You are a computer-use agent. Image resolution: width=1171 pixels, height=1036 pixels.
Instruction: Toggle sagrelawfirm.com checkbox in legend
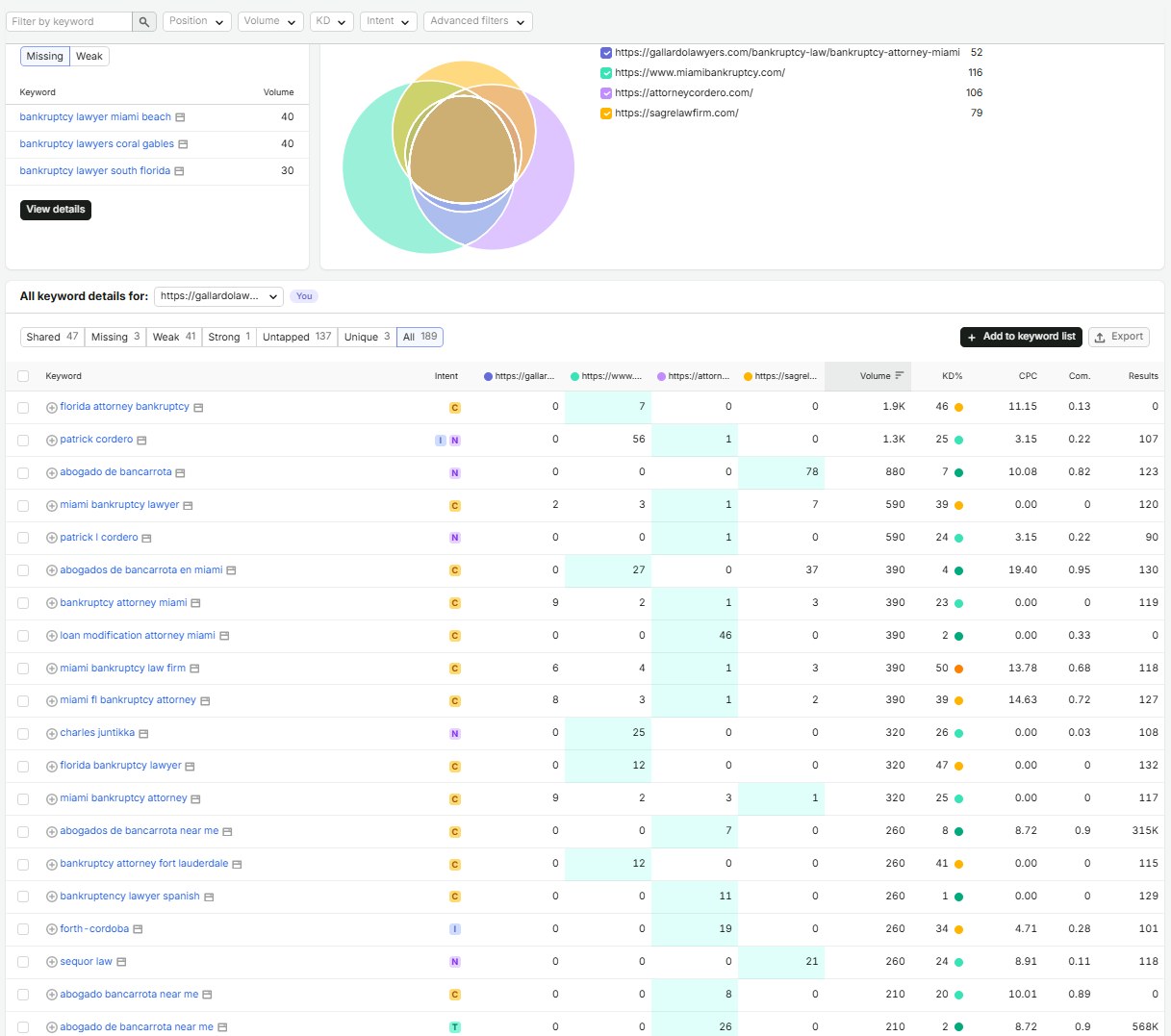pos(606,114)
